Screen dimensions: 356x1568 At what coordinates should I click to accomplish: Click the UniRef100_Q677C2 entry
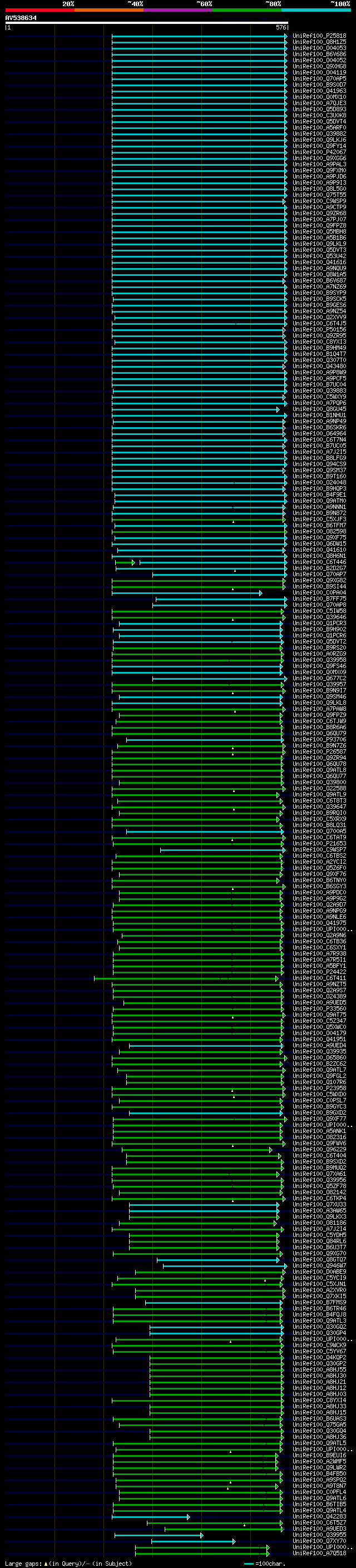[x=319, y=678]
